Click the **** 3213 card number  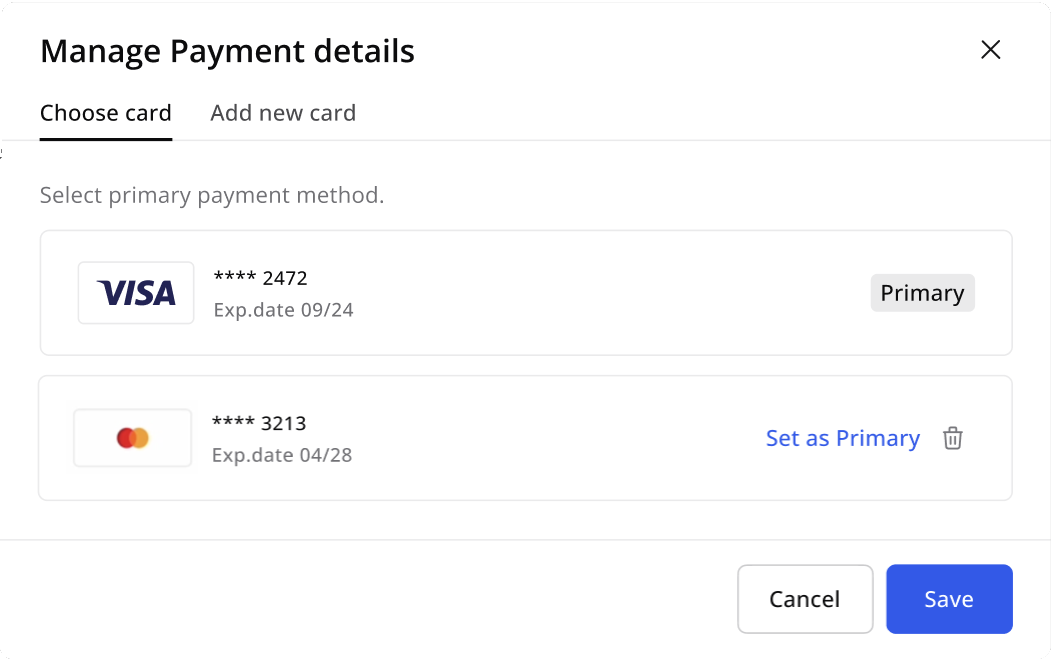(x=259, y=423)
